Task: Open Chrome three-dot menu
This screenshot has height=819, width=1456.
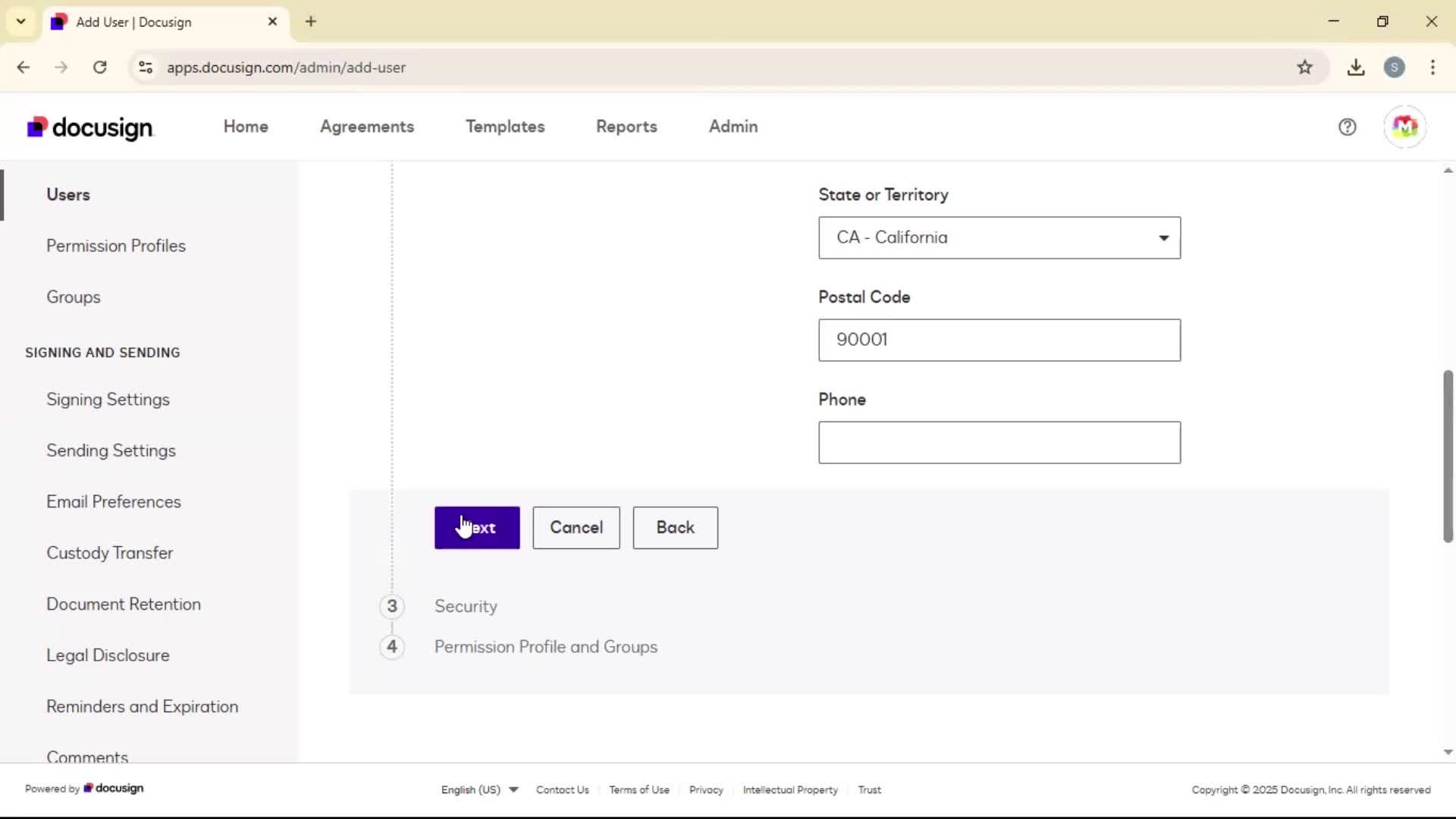Action: (x=1432, y=67)
